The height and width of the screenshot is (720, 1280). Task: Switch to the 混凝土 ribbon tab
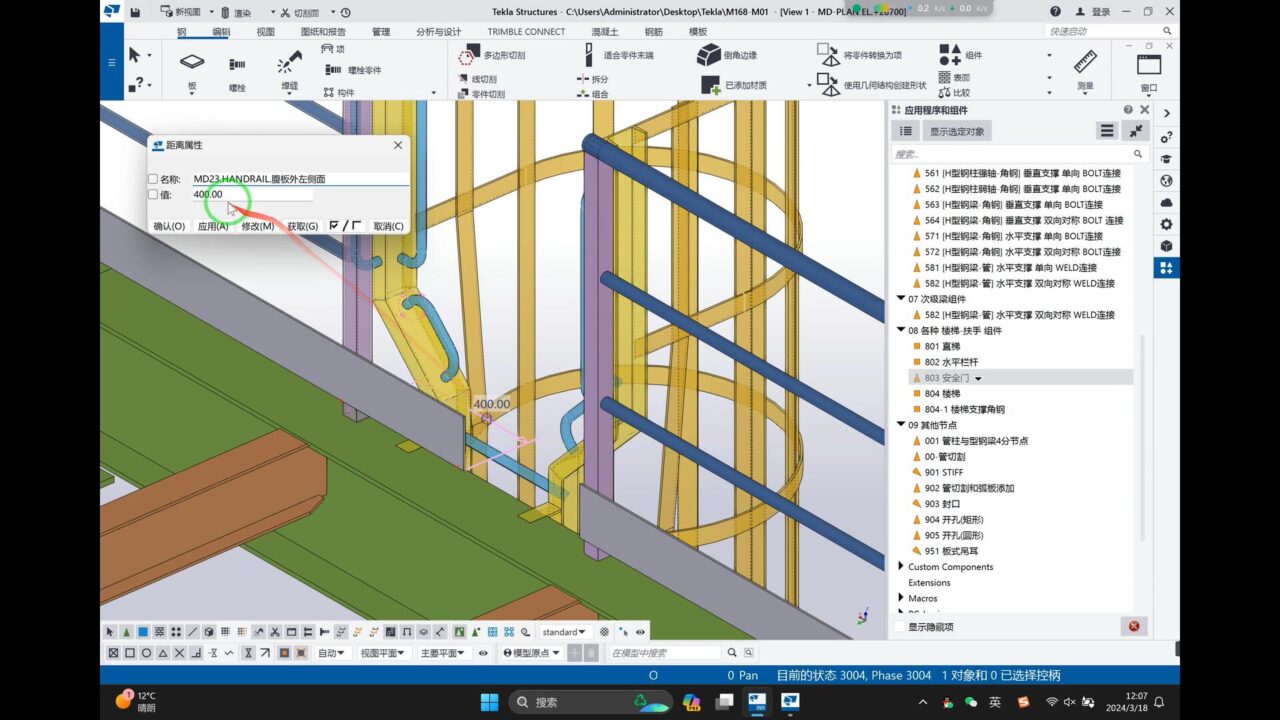coord(605,32)
